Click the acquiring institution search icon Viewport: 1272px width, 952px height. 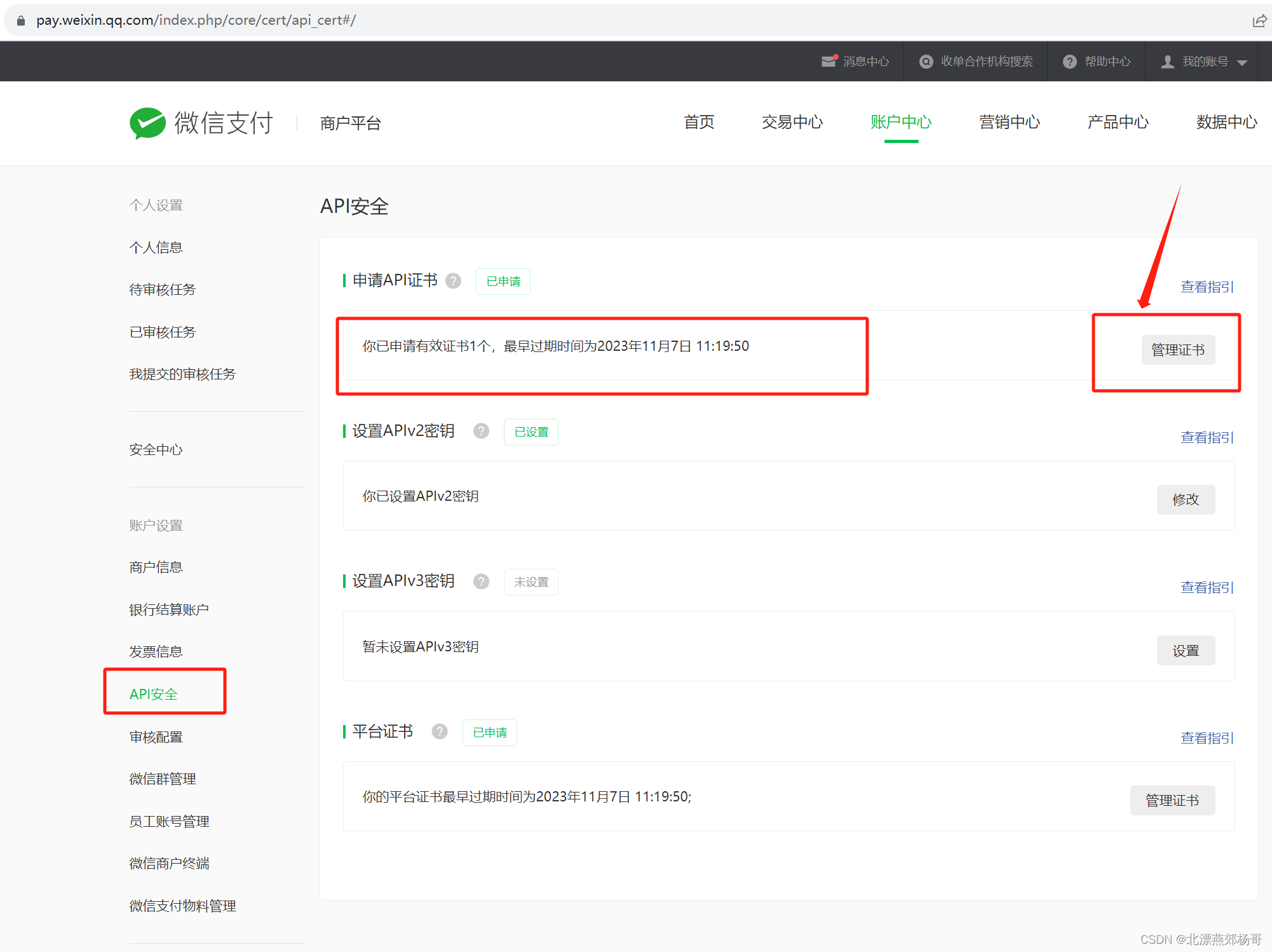pos(926,62)
